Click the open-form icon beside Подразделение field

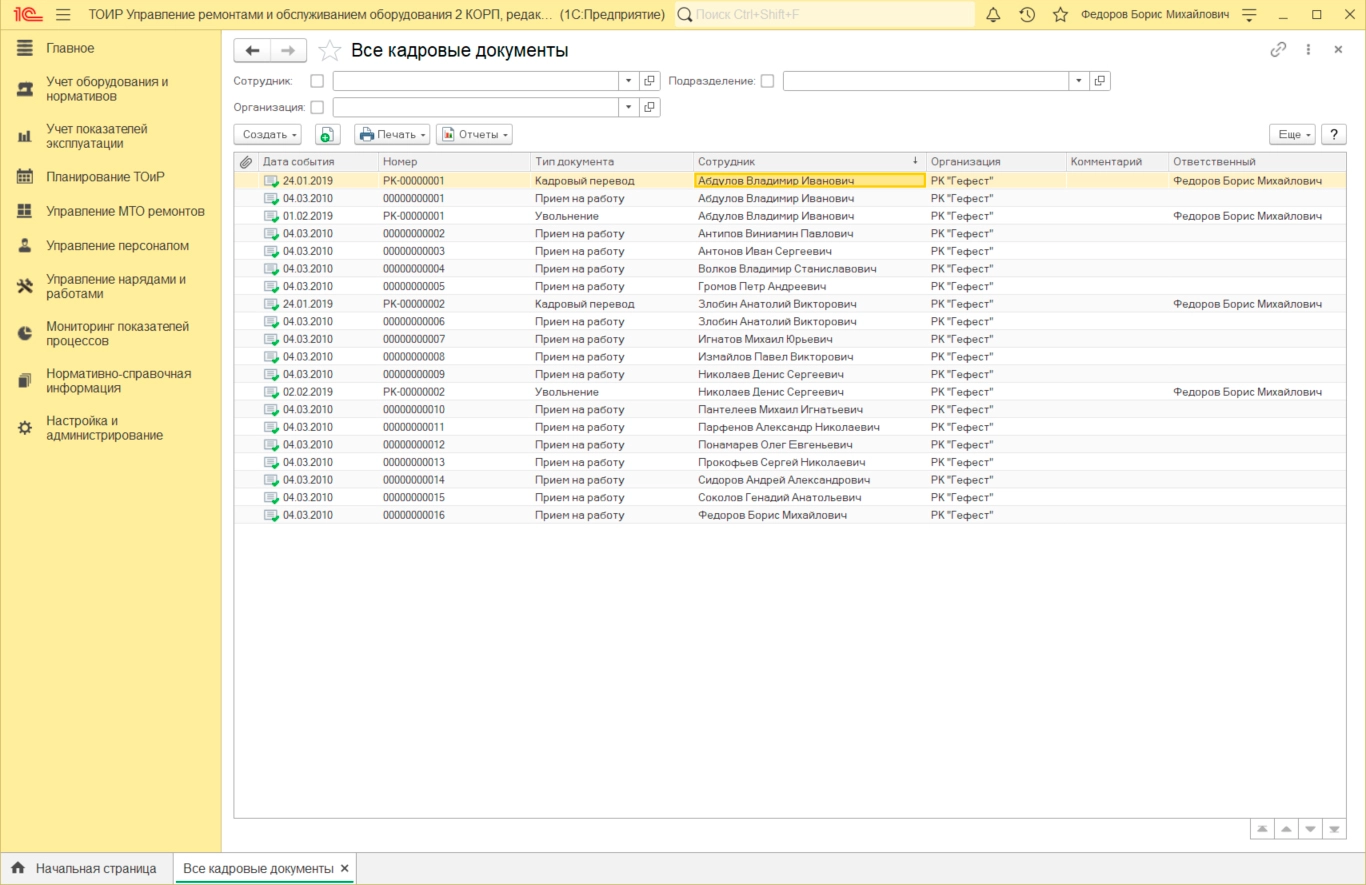pos(1100,81)
